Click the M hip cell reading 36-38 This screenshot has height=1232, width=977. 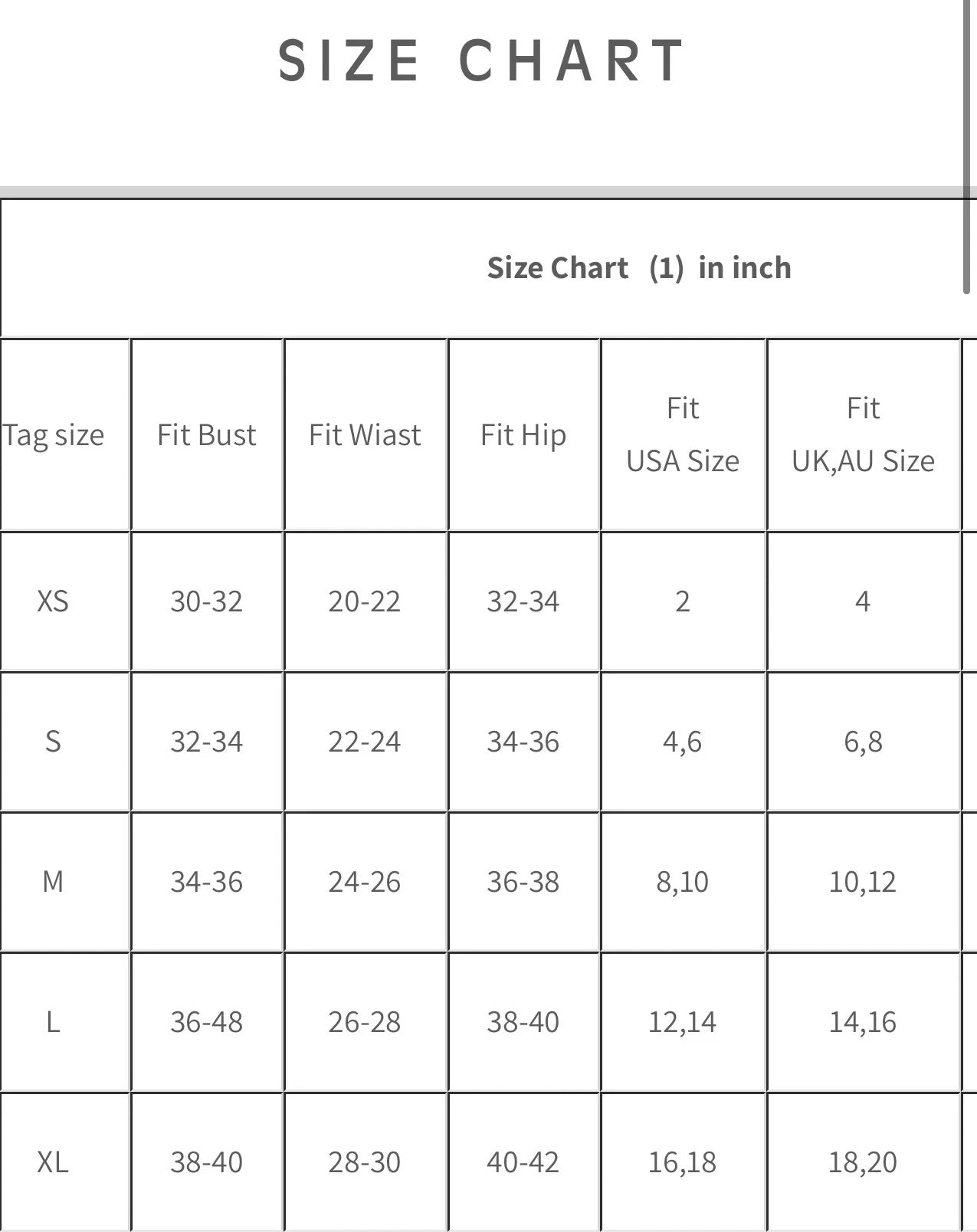pos(523,882)
